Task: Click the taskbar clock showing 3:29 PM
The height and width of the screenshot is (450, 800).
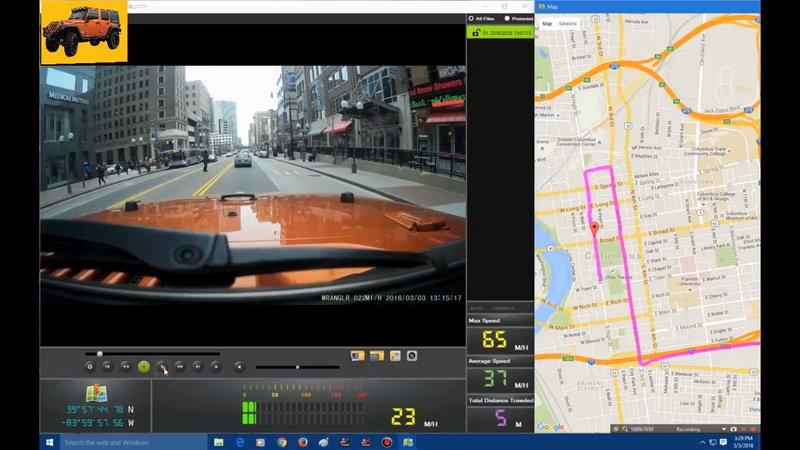Action: pos(744,442)
